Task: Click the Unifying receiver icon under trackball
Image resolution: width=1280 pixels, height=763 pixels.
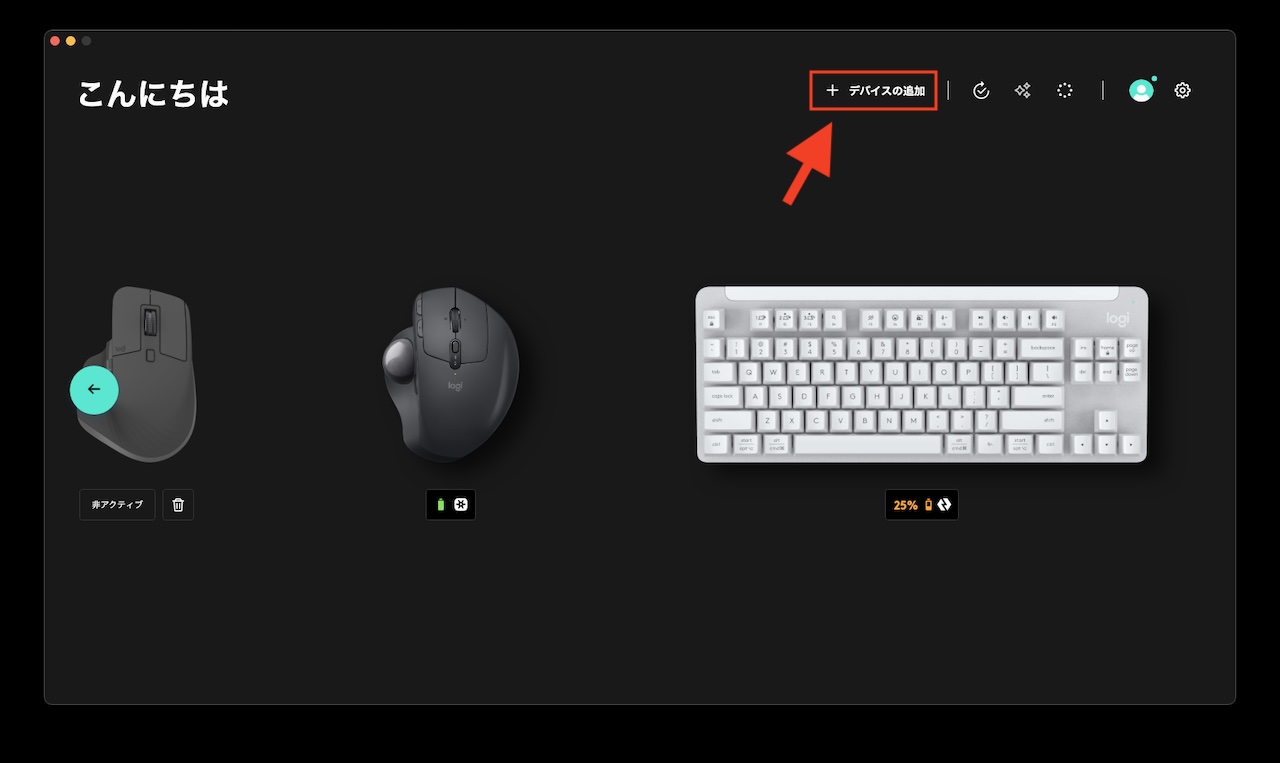Action: 461,505
